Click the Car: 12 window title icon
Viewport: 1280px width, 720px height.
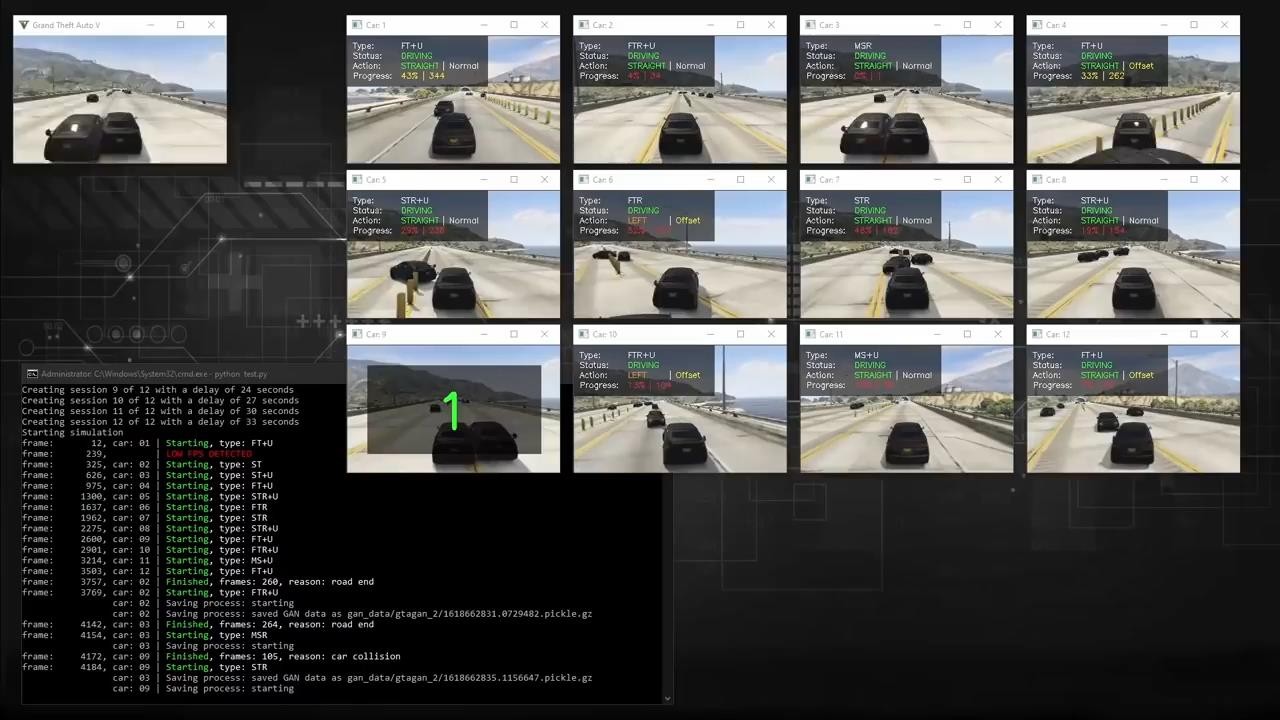coord(1037,335)
